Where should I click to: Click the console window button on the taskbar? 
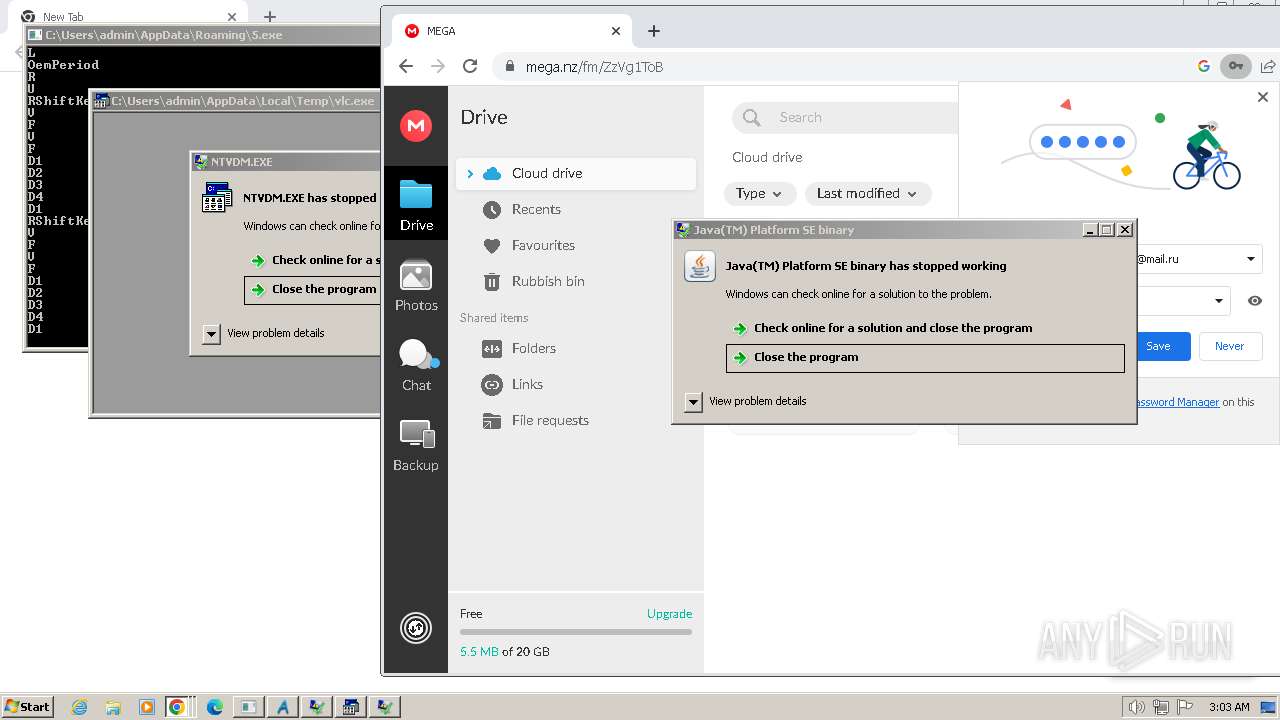pyautogui.click(x=248, y=707)
